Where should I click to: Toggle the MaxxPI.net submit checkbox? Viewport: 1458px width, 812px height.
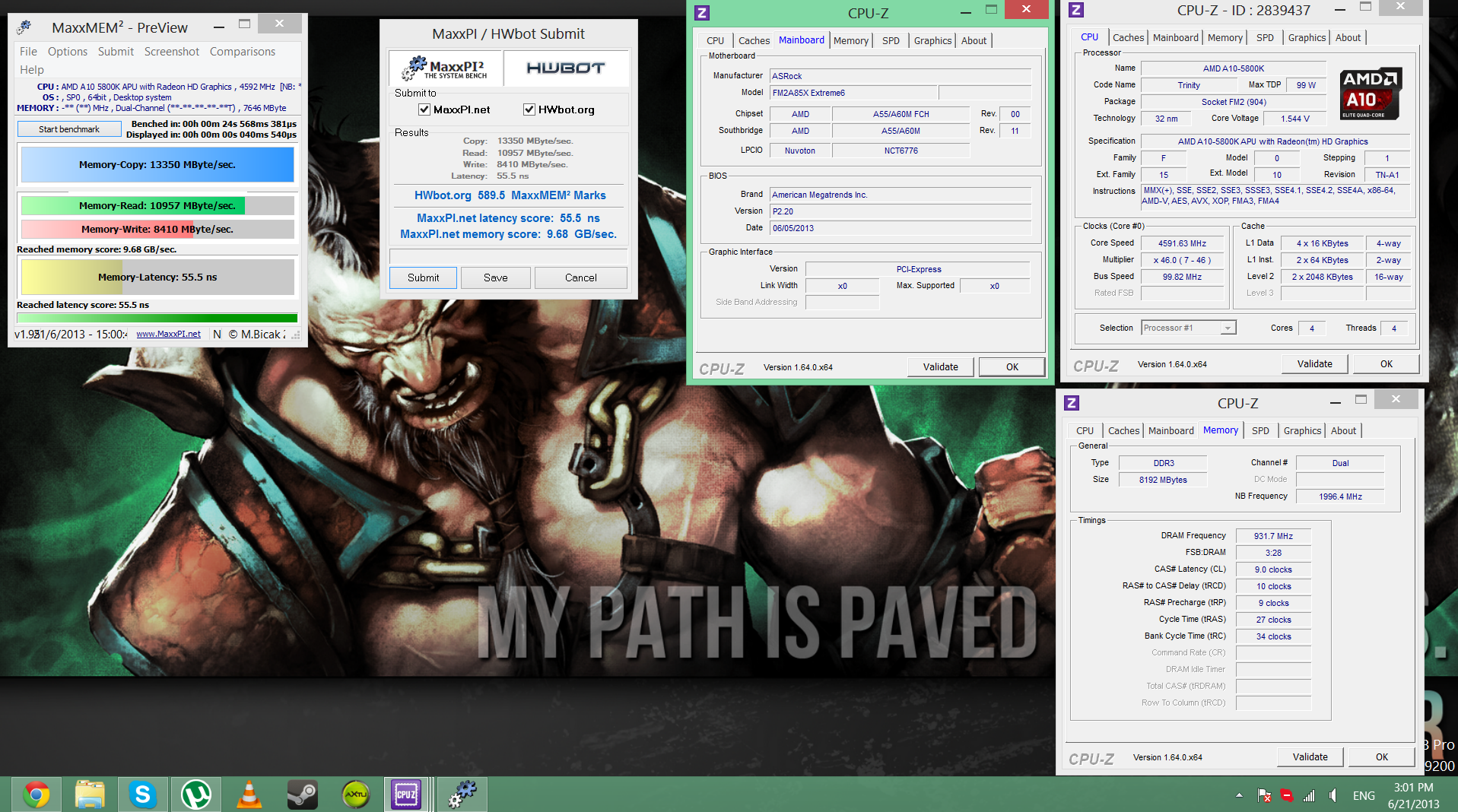(x=424, y=109)
